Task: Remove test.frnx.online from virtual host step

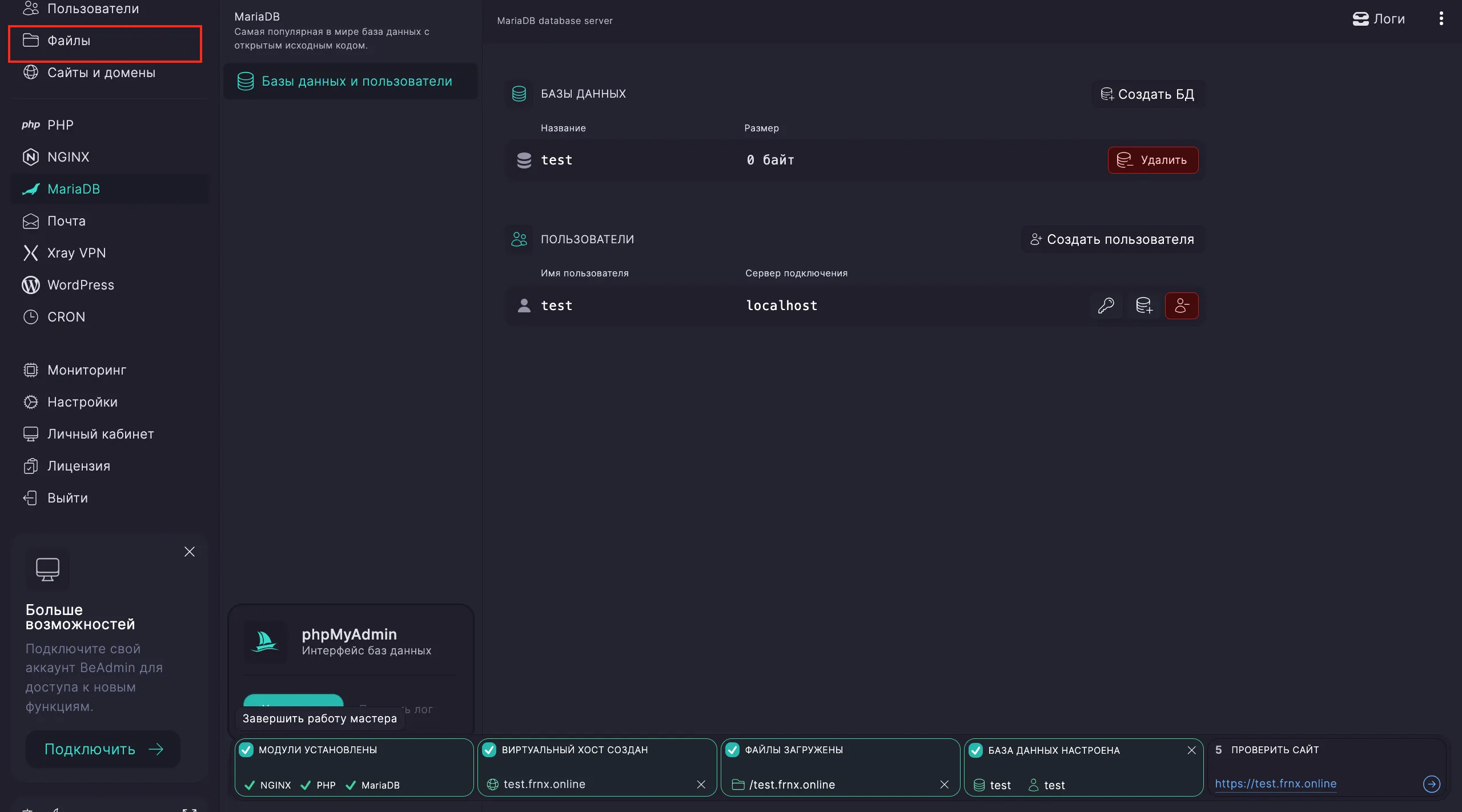Action: click(701, 785)
